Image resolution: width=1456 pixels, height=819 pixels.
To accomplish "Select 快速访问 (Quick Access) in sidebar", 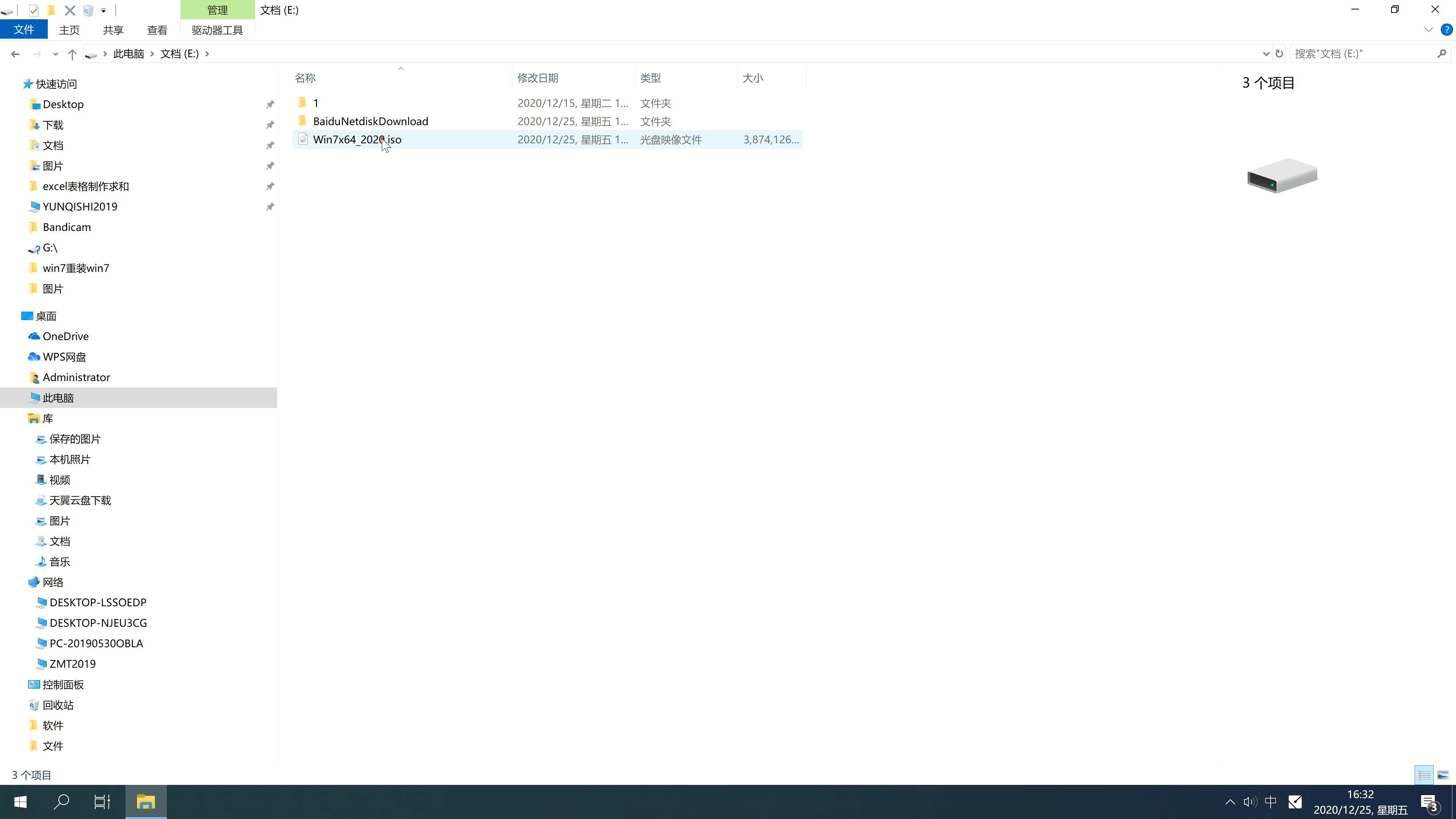I will click(56, 83).
